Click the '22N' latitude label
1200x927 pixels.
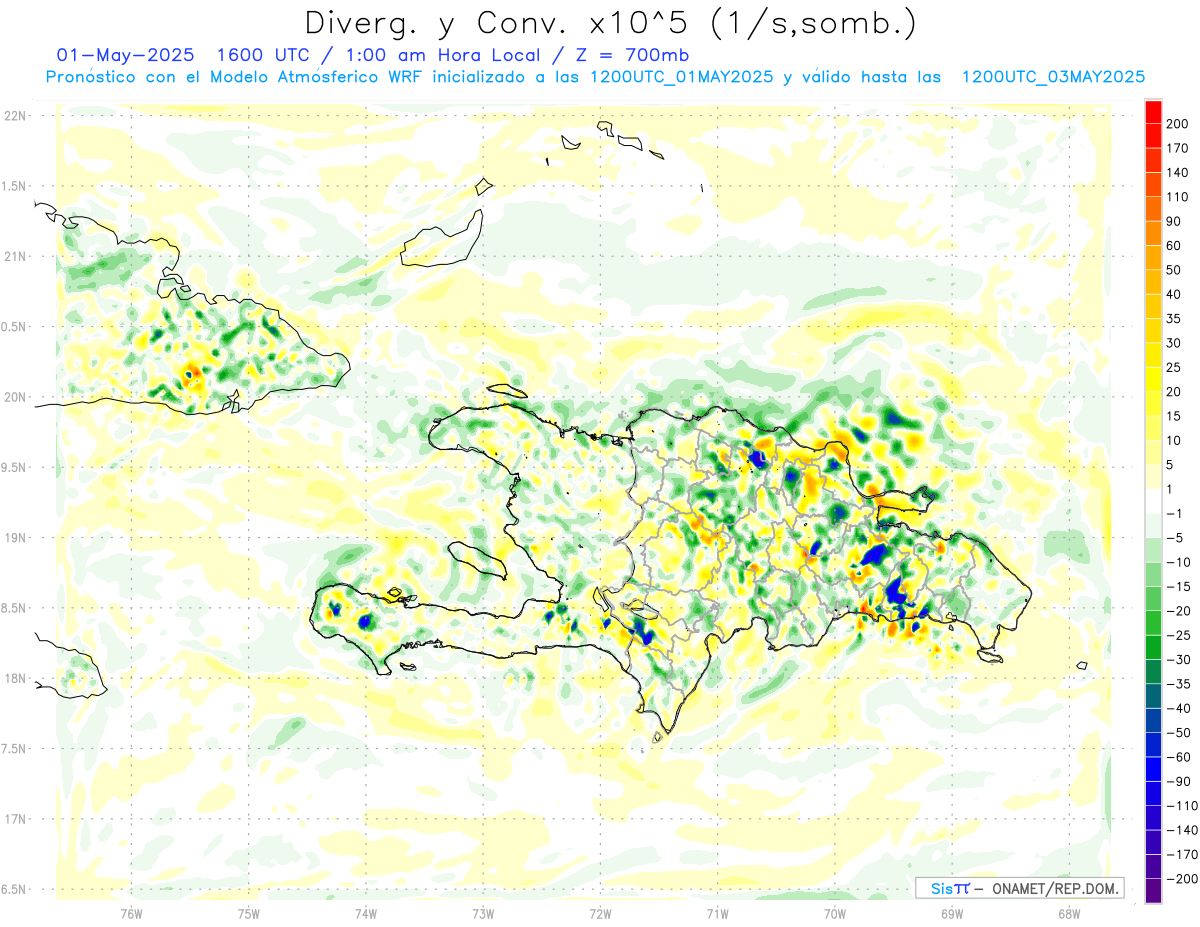click(x=15, y=115)
